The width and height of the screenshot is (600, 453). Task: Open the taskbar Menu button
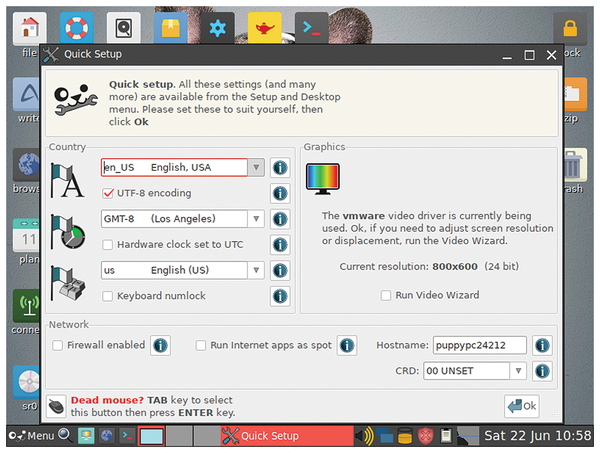pos(31,436)
